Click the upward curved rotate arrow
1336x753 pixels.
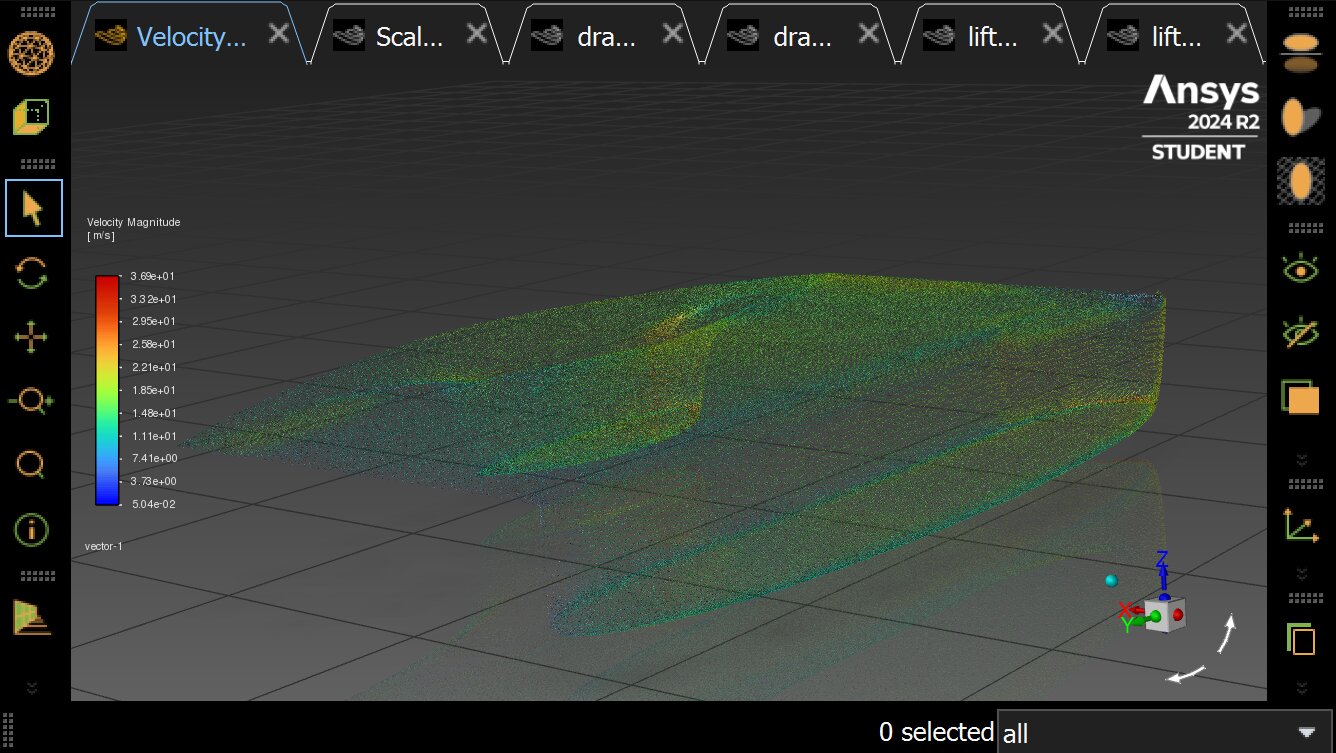tap(1227, 632)
